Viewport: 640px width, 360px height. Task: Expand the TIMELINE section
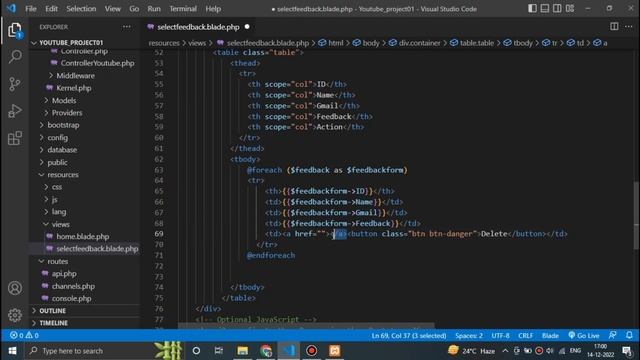tap(53, 323)
